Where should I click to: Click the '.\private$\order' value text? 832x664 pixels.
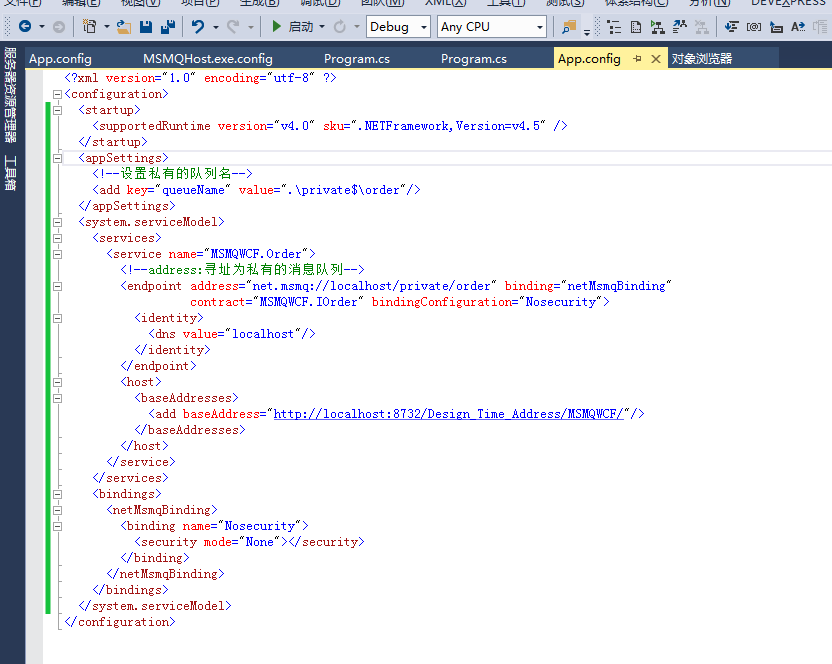(343, 190)
